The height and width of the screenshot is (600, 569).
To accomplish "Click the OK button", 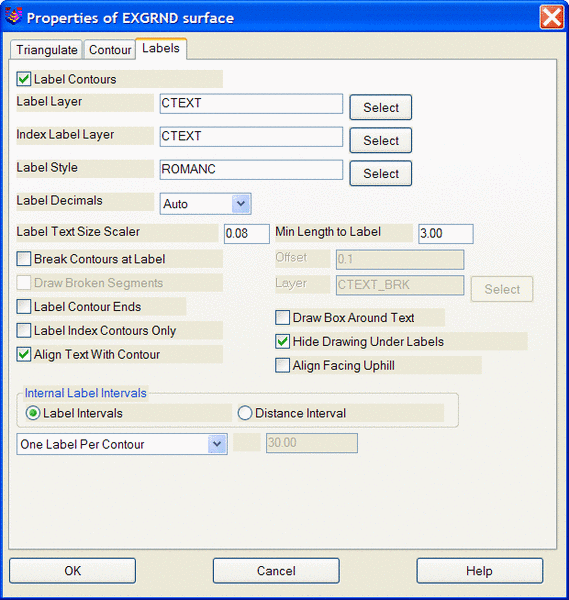I will tap(73, 571).
